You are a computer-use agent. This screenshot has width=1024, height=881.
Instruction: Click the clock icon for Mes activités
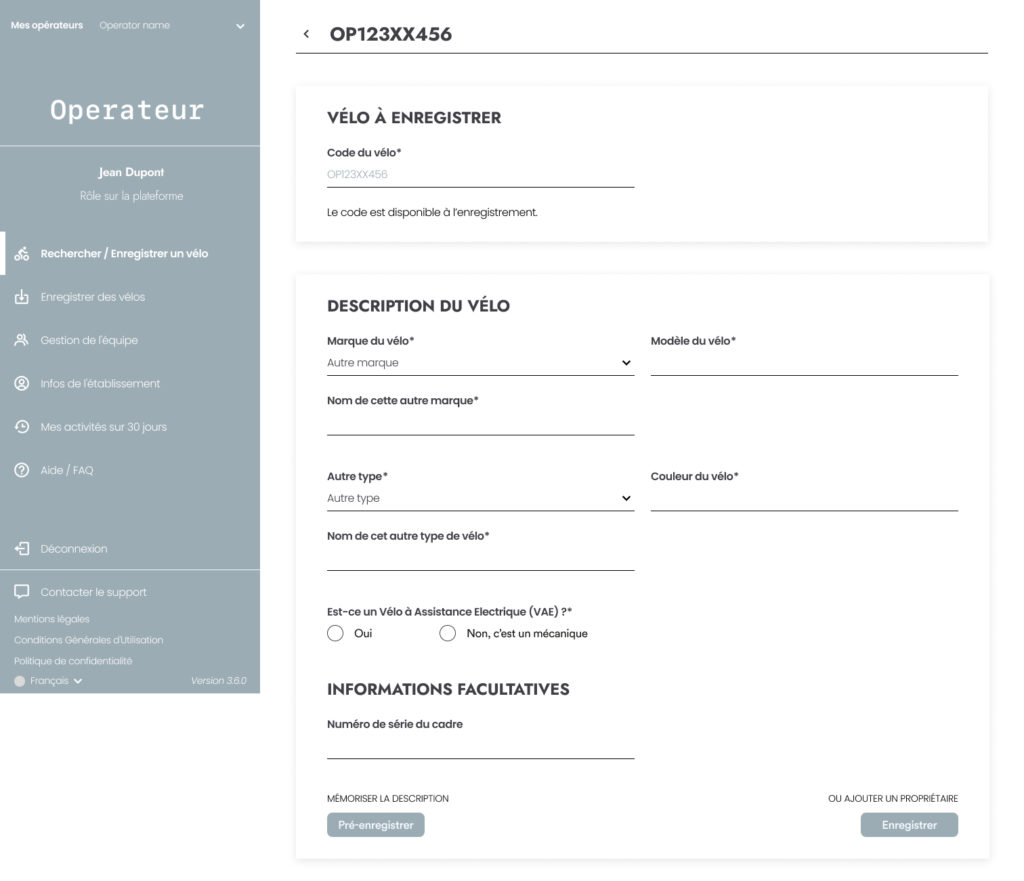22,426
